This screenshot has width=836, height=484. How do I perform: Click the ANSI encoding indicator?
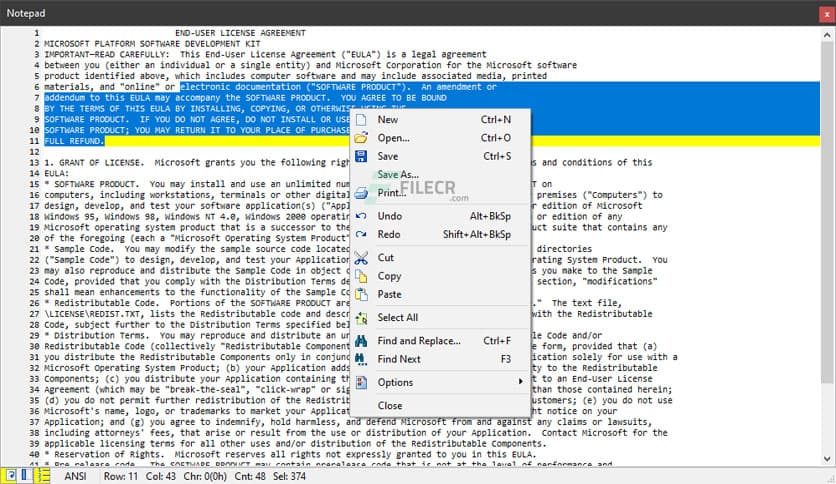point(75,476)
